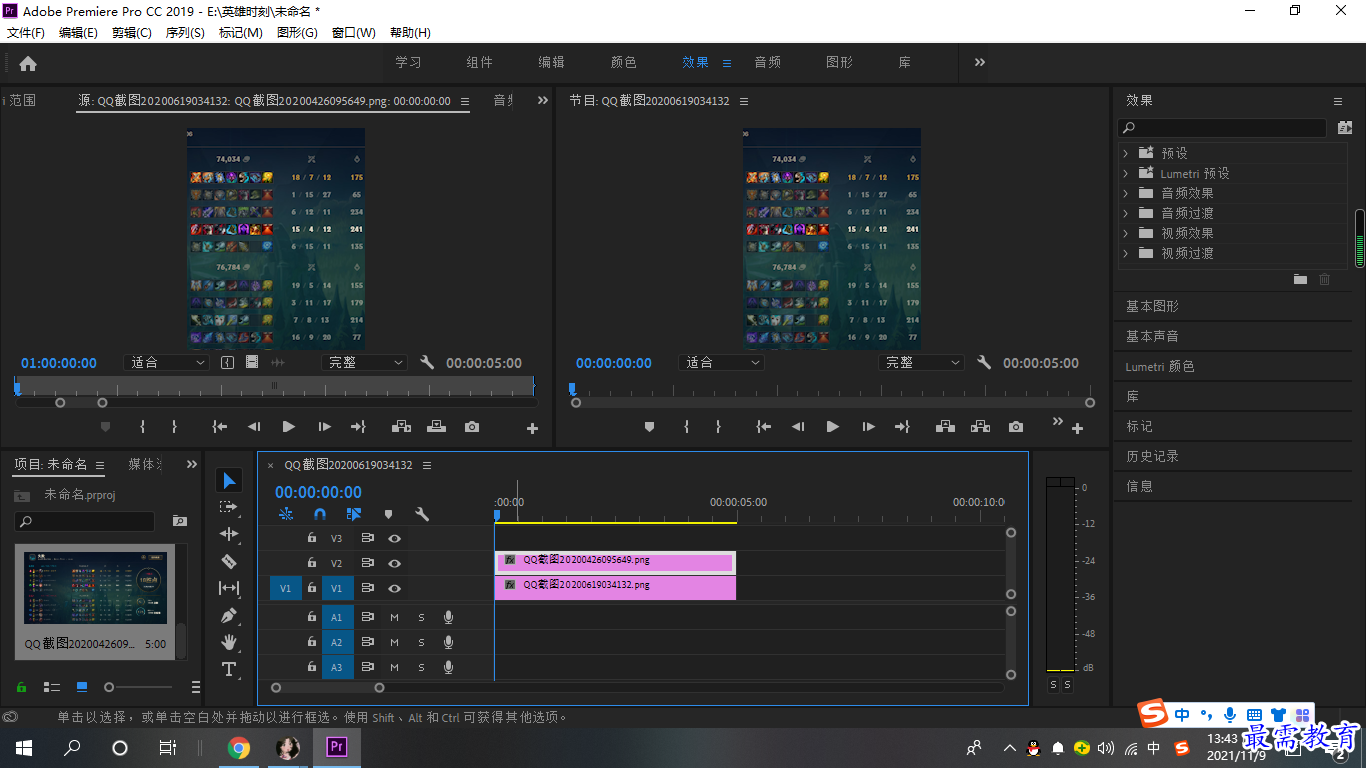
Task: Switch Project panel to list view
Action: point(52,687)
